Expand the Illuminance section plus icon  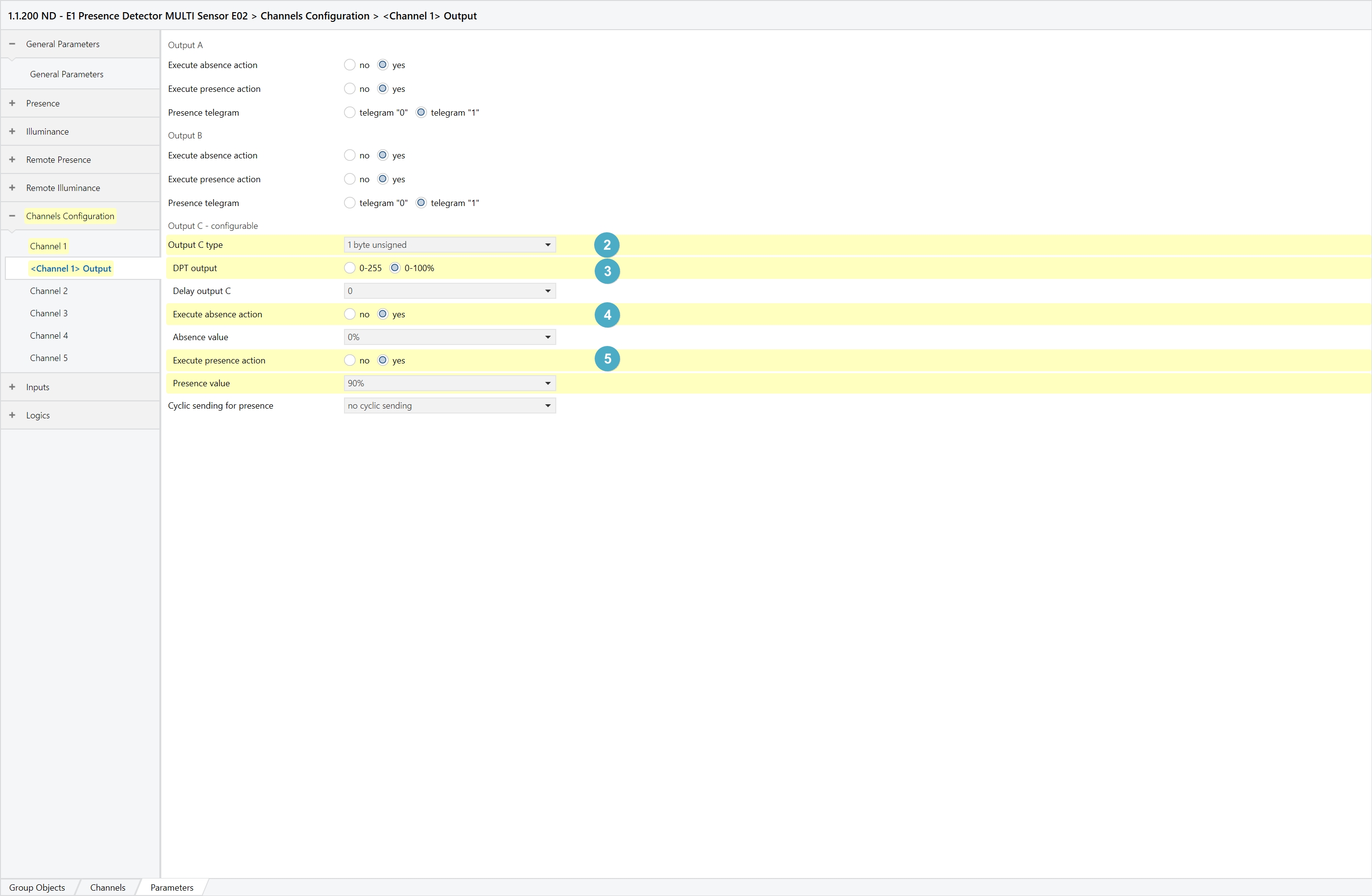[x=12, y=132]
